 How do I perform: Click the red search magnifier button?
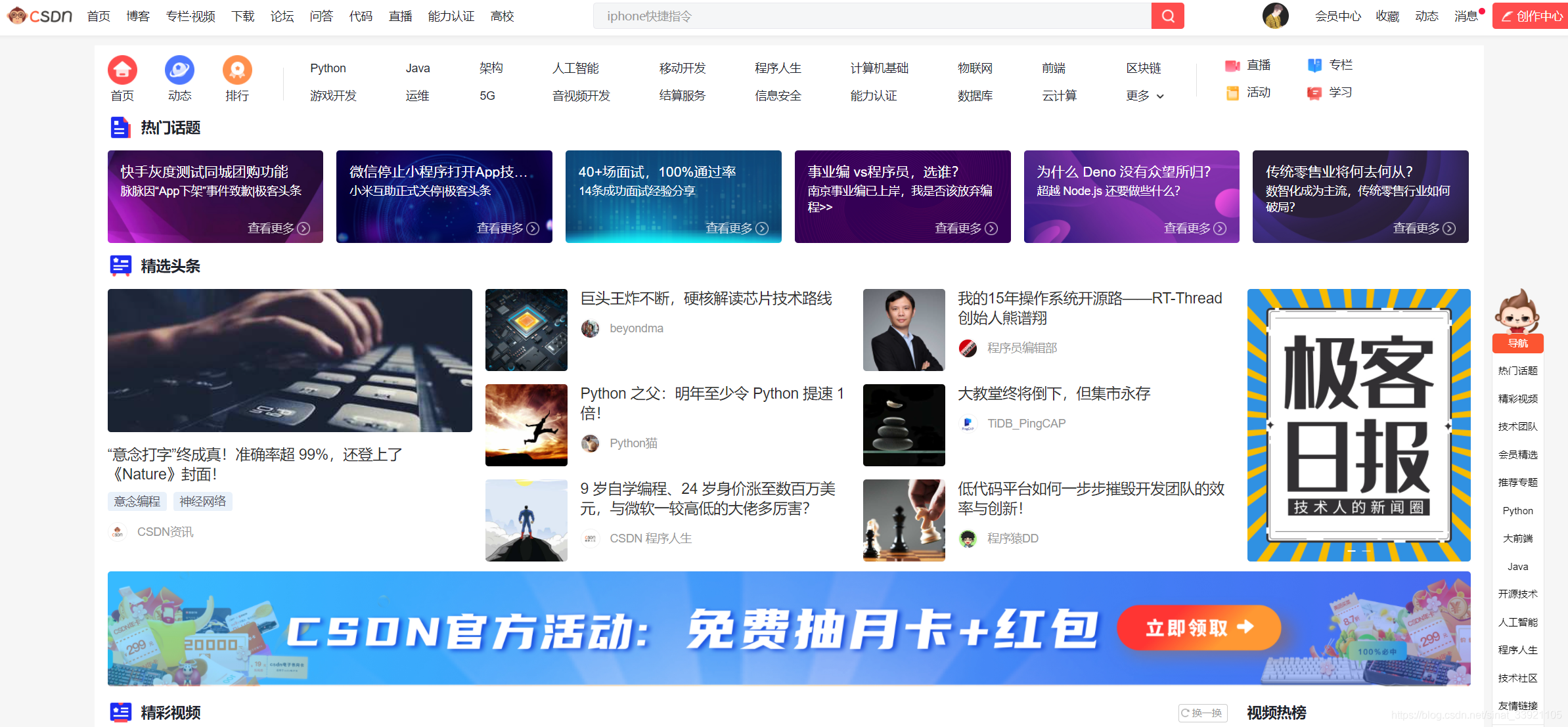pyautogui.click(x=1167, y=16)
